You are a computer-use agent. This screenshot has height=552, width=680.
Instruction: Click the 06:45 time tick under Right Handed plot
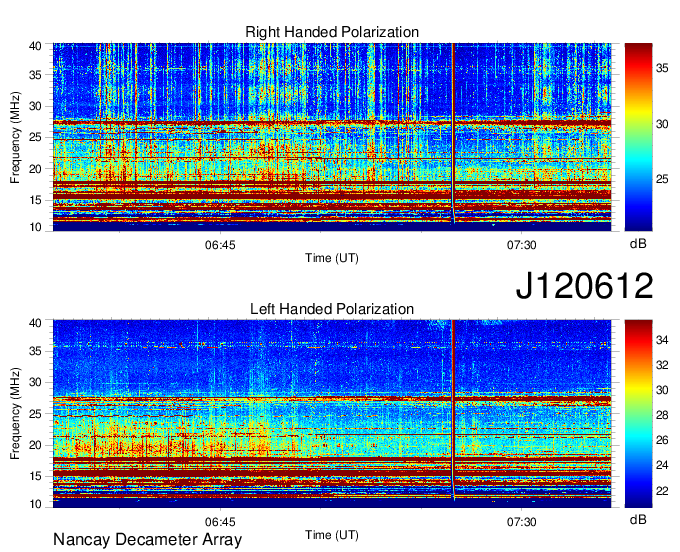[220, 245]
